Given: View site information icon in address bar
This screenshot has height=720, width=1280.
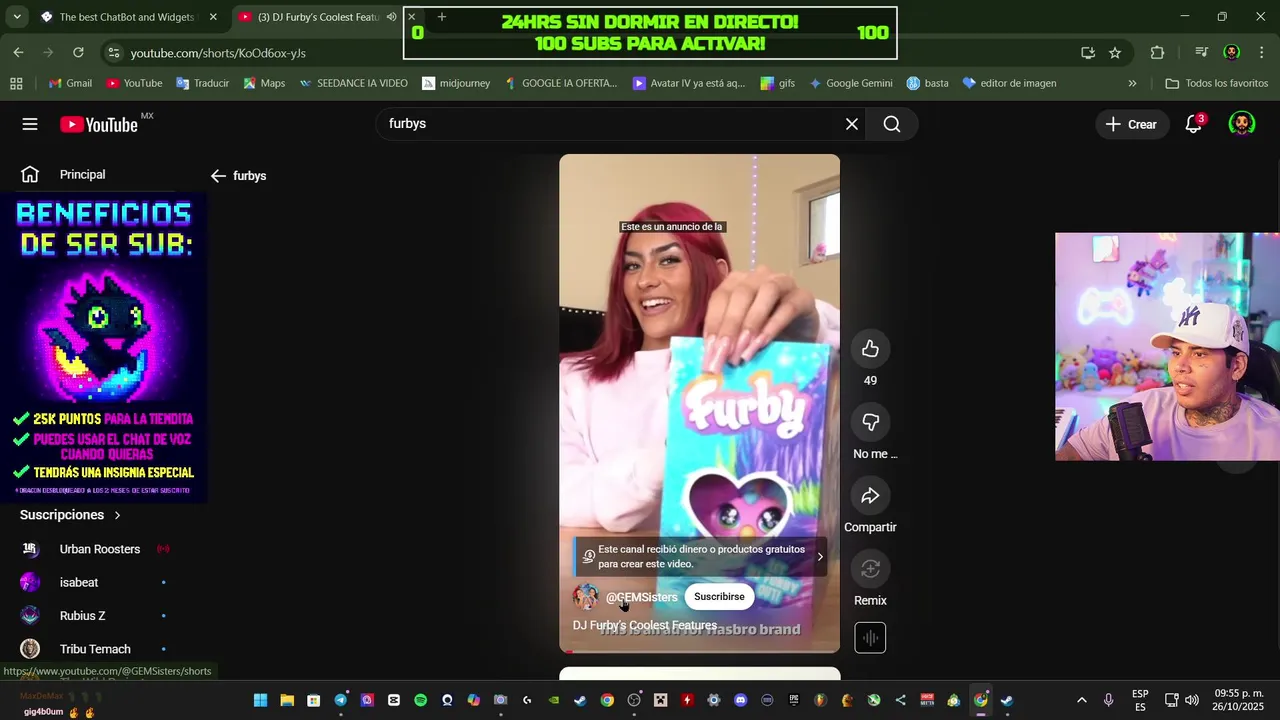Looking at the screenshot, I should click(x=114, y=53).
